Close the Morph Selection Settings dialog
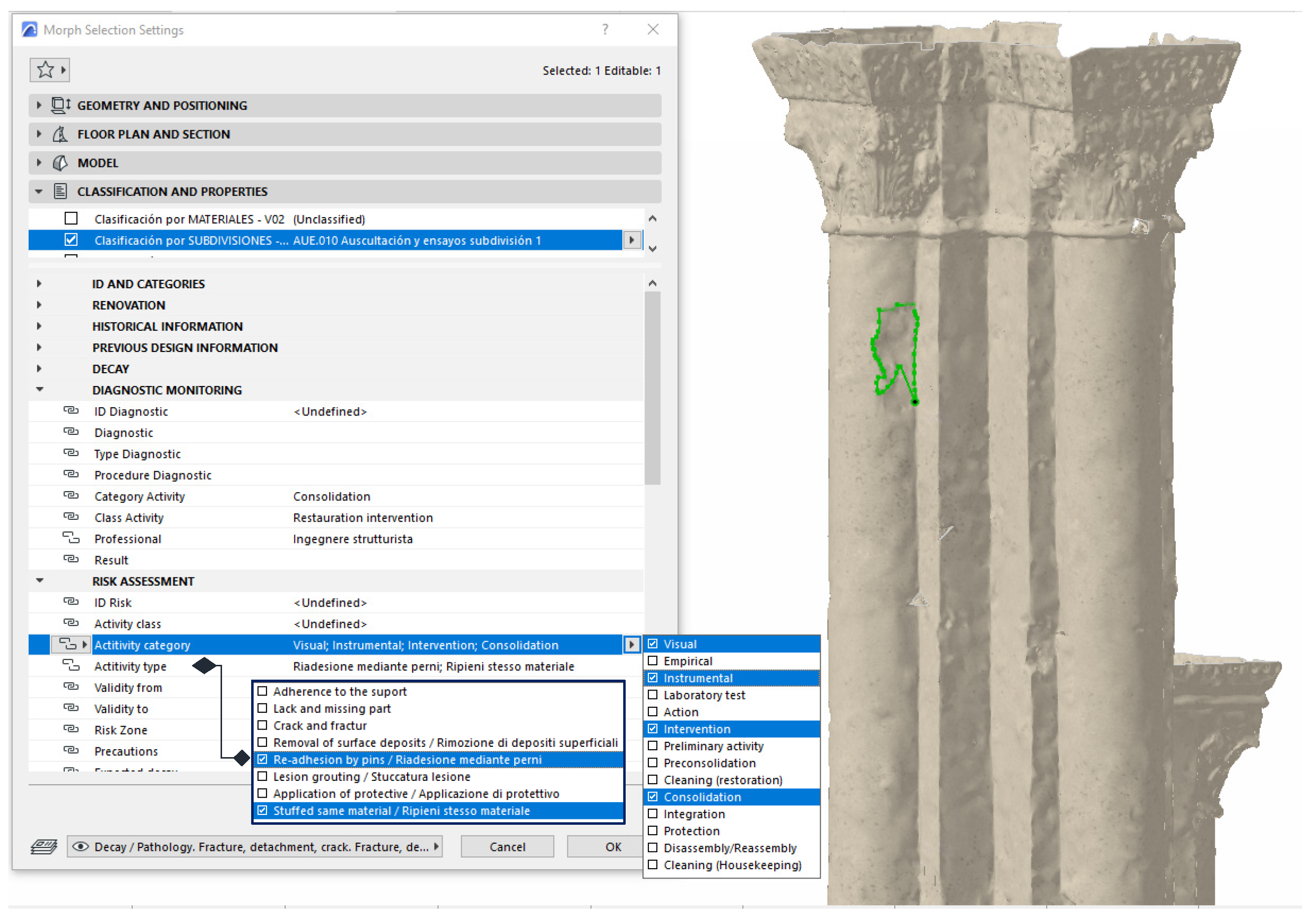This screenshot has height=920, width=1316. coord(653,29)
